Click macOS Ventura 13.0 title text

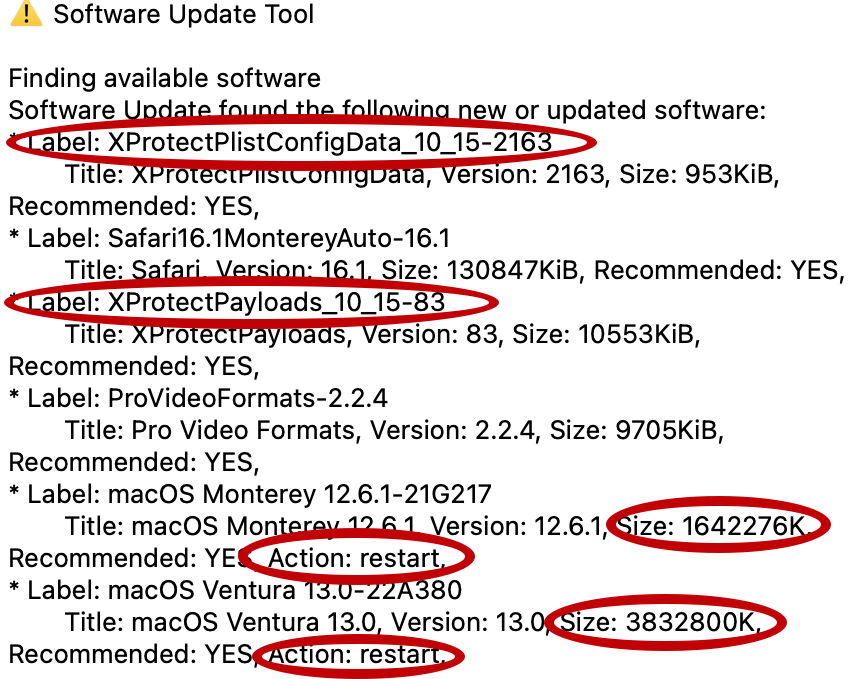point(221,622)
